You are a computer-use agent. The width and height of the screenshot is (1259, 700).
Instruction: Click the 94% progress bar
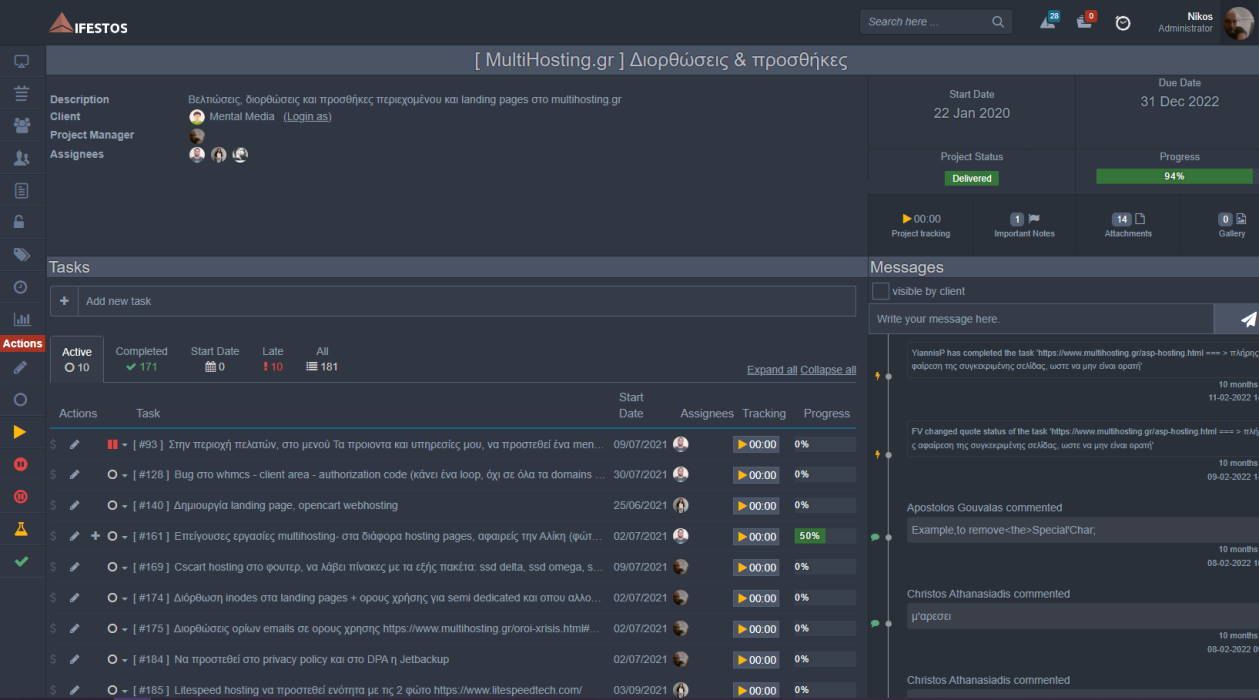point(1174,176)
